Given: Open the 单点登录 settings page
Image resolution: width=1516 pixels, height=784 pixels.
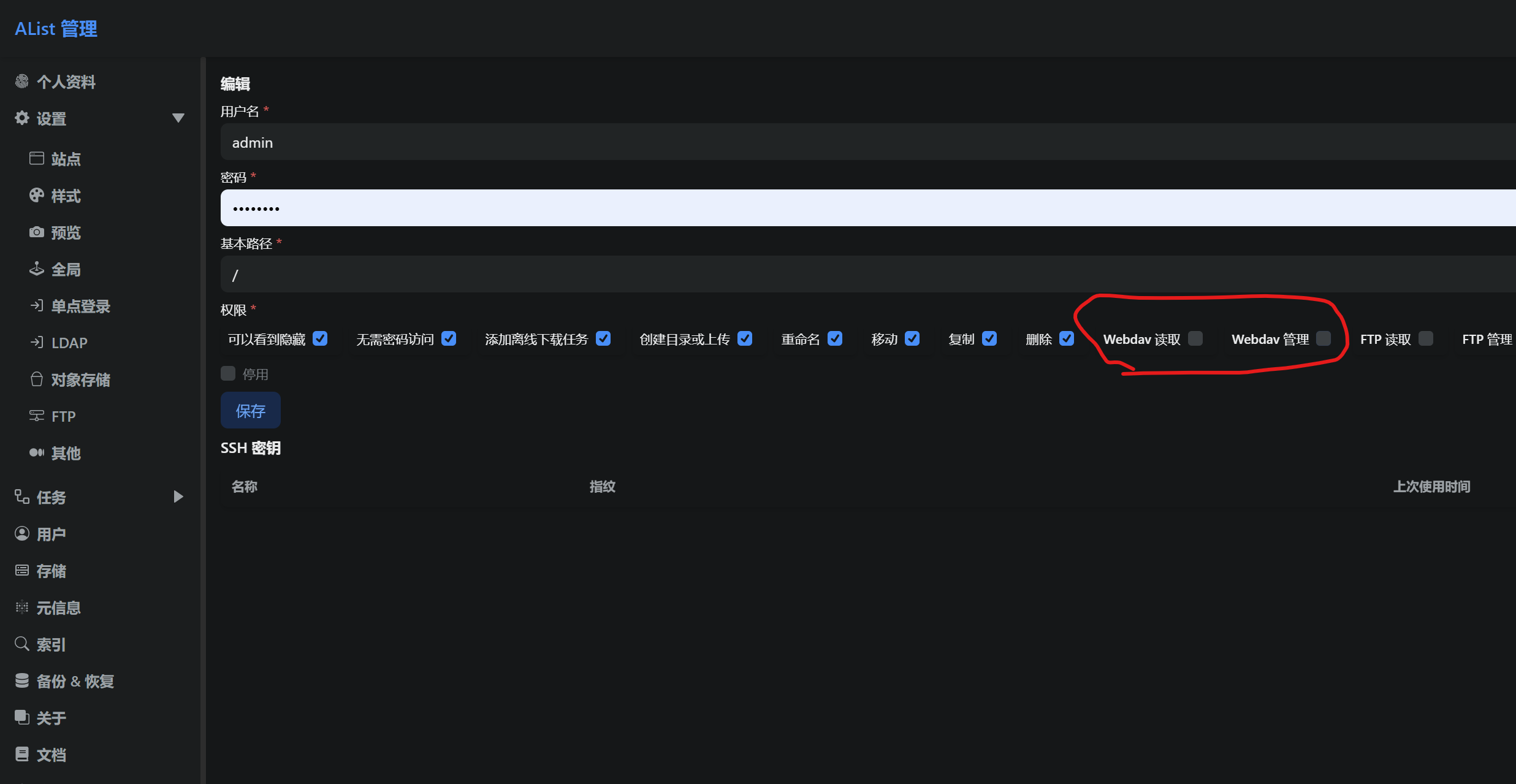Looking at the screenshot, I should (80, 306).
